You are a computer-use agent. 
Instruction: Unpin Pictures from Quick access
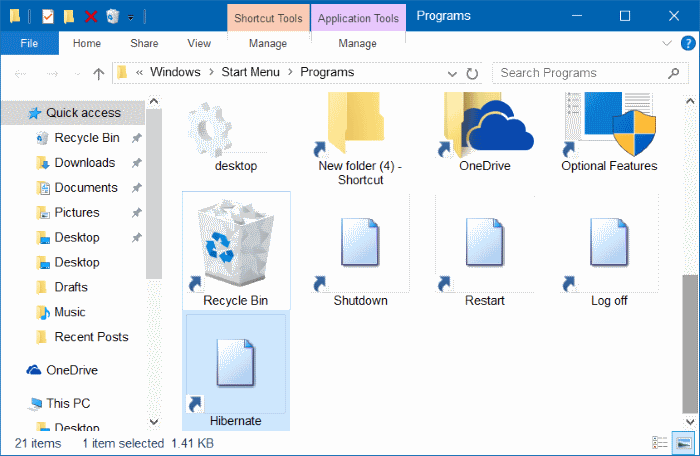(136, 213)
